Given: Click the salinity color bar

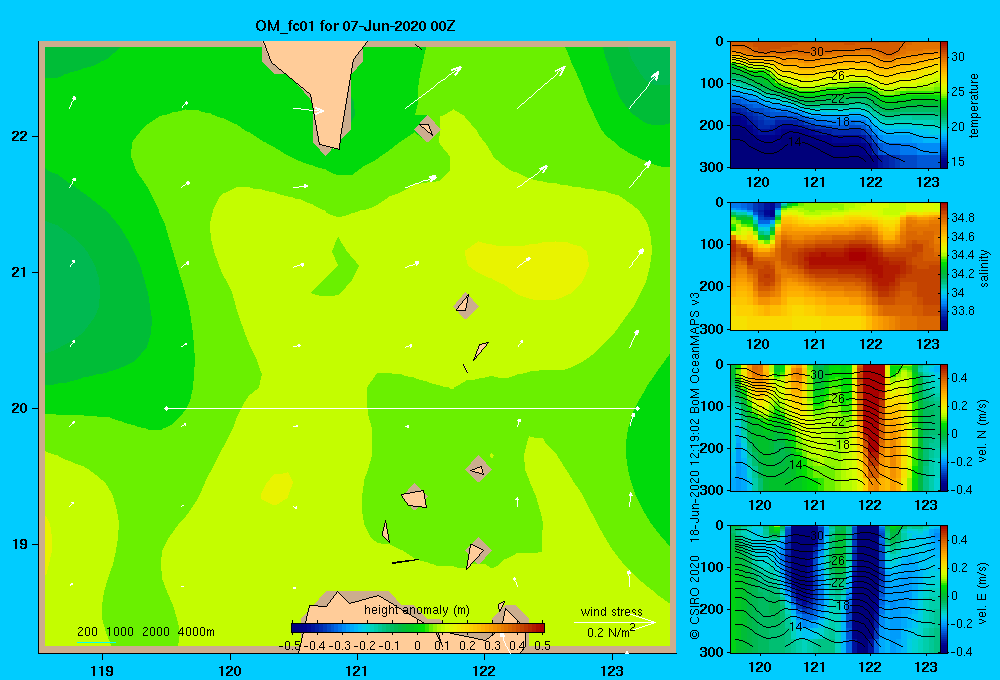Looking at the screenshot, I should point(944,266).
